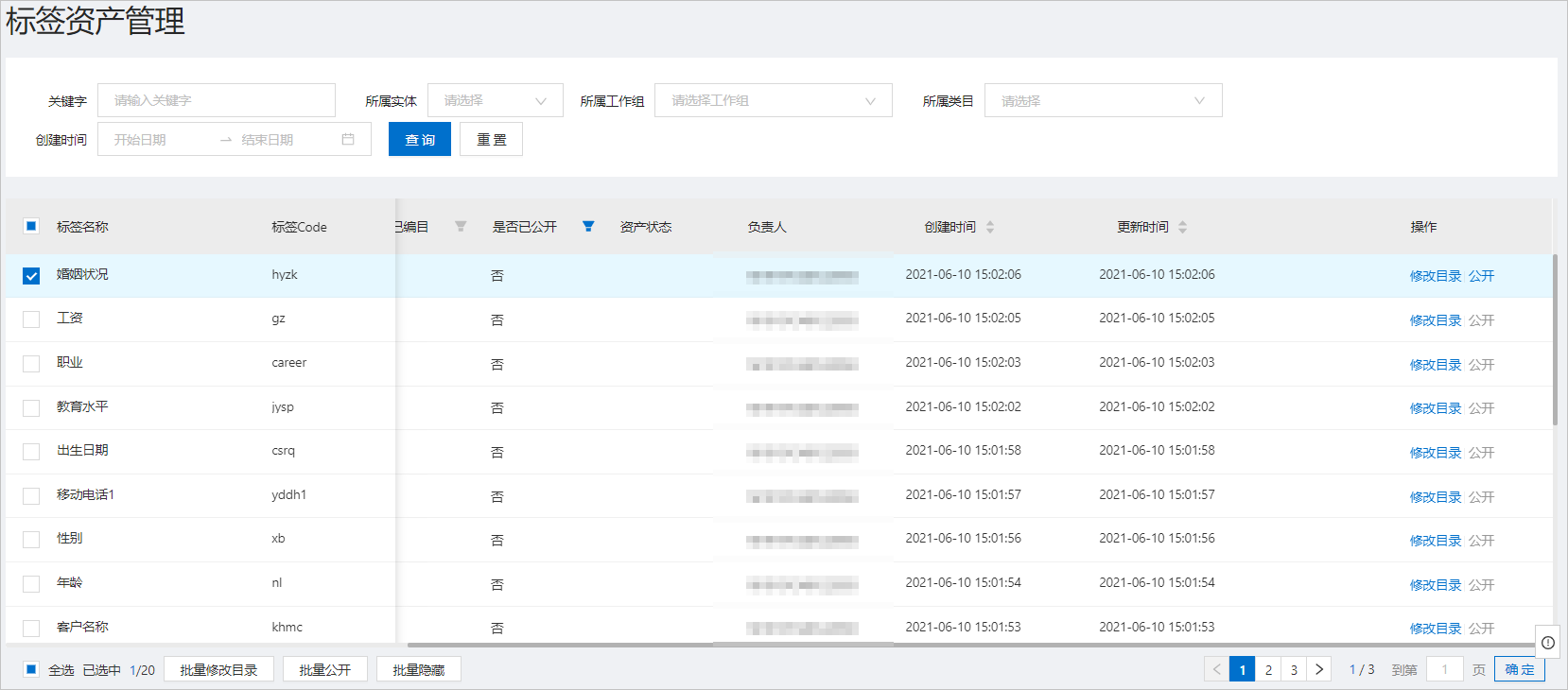Check the 工资 row checkbox

pos(31,319)
